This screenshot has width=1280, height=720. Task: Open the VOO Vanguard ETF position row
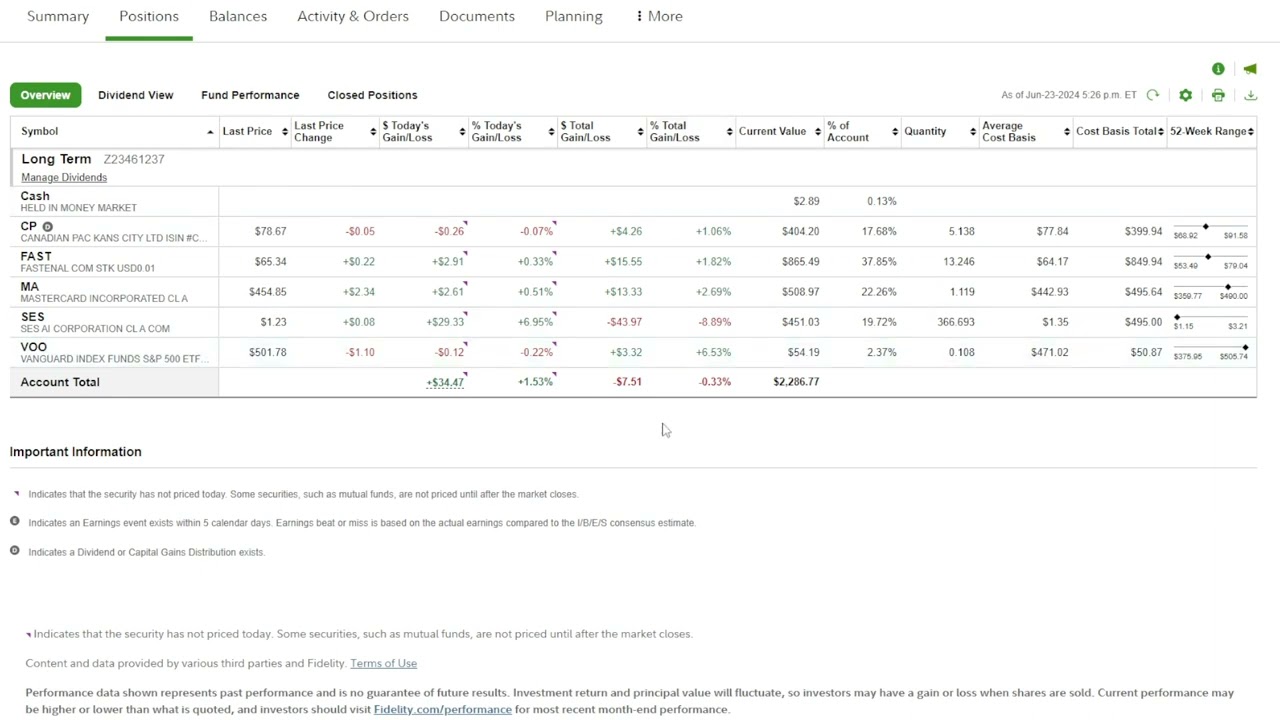(x=633, y=352)
